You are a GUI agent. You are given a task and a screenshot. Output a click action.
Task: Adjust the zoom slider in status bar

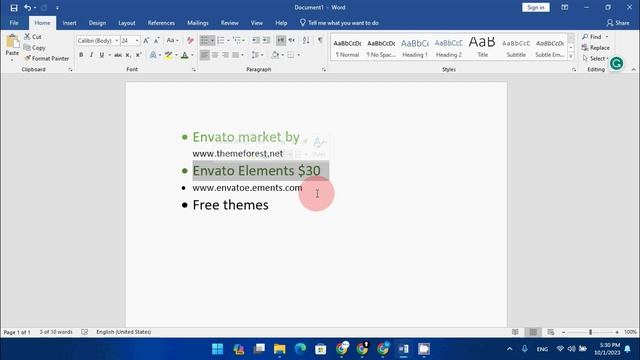pyautogui.click(x=590, y=332)
